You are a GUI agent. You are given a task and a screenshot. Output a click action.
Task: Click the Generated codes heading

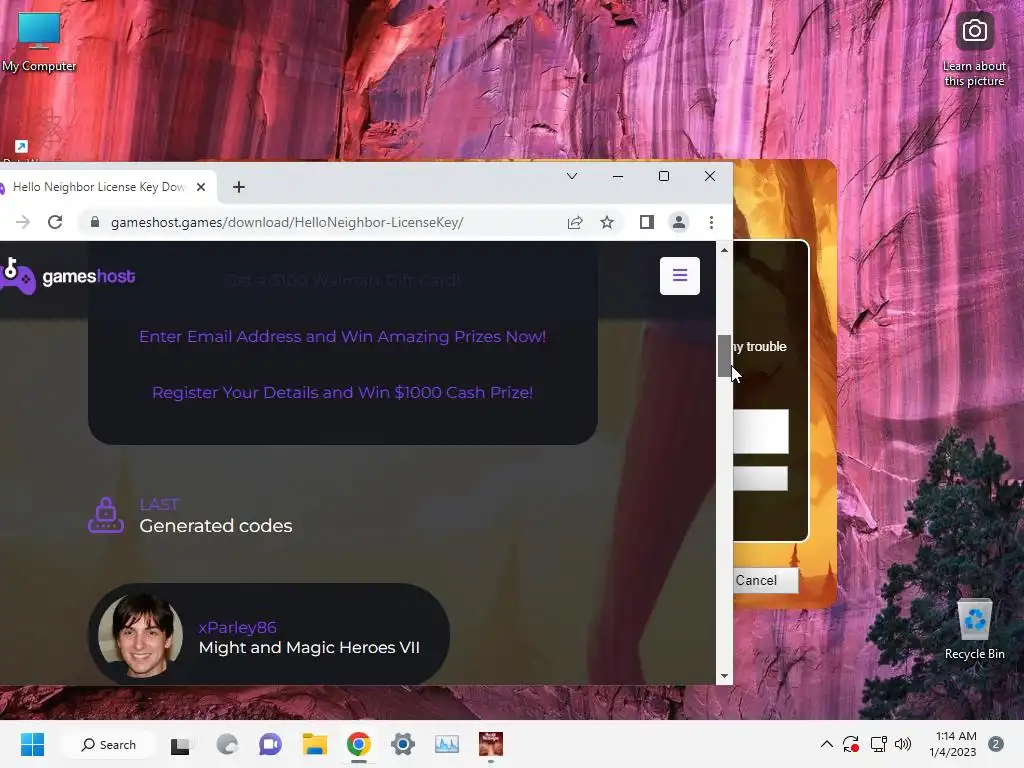pos(216,526)
